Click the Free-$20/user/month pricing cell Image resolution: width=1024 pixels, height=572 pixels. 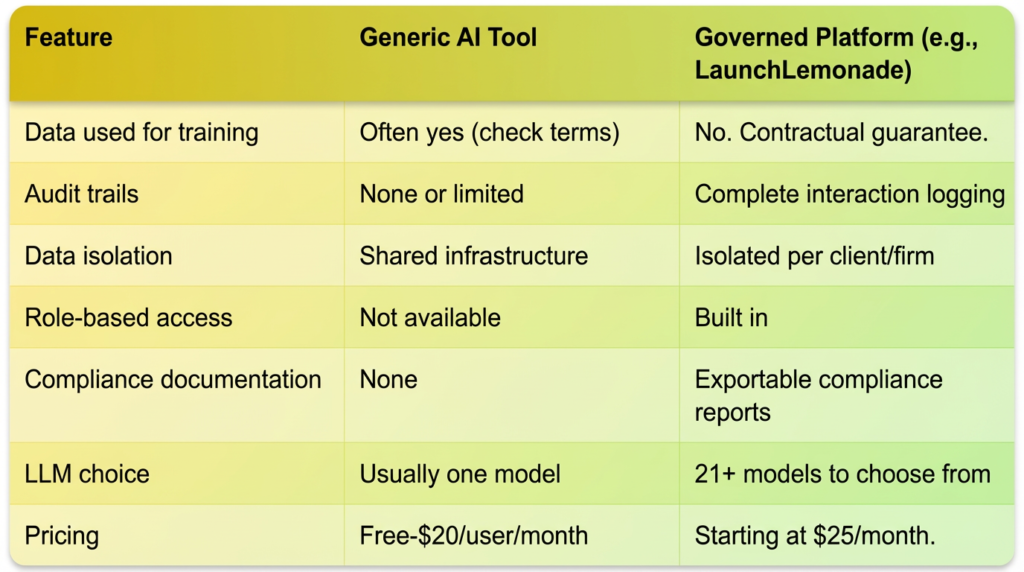[473, 536]
